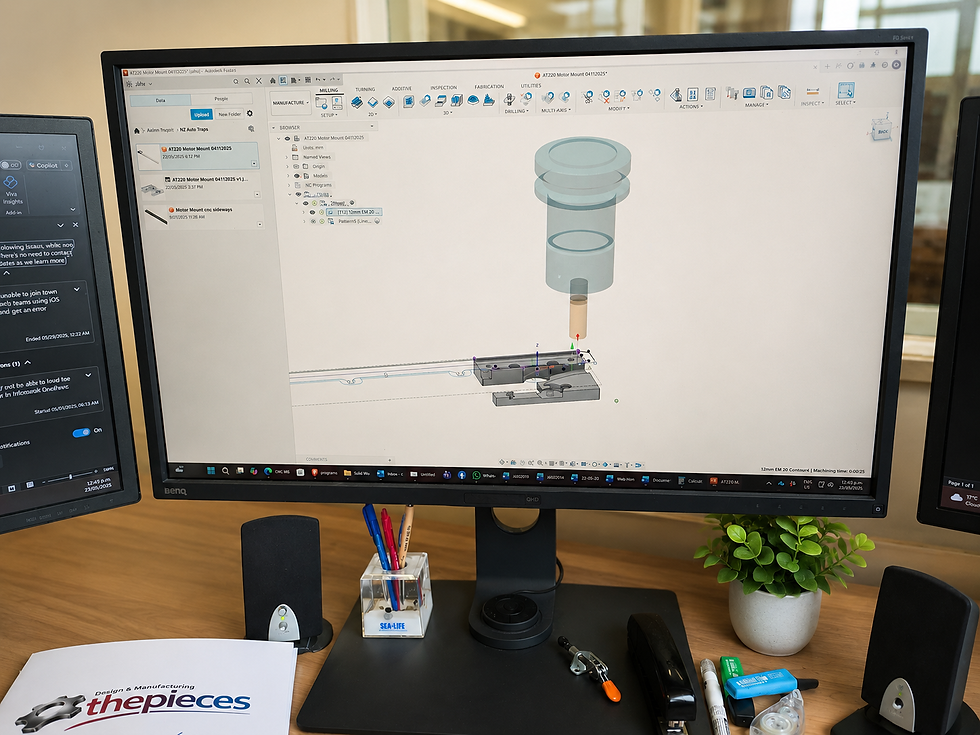Expand the NC Programs tree node

288,185
